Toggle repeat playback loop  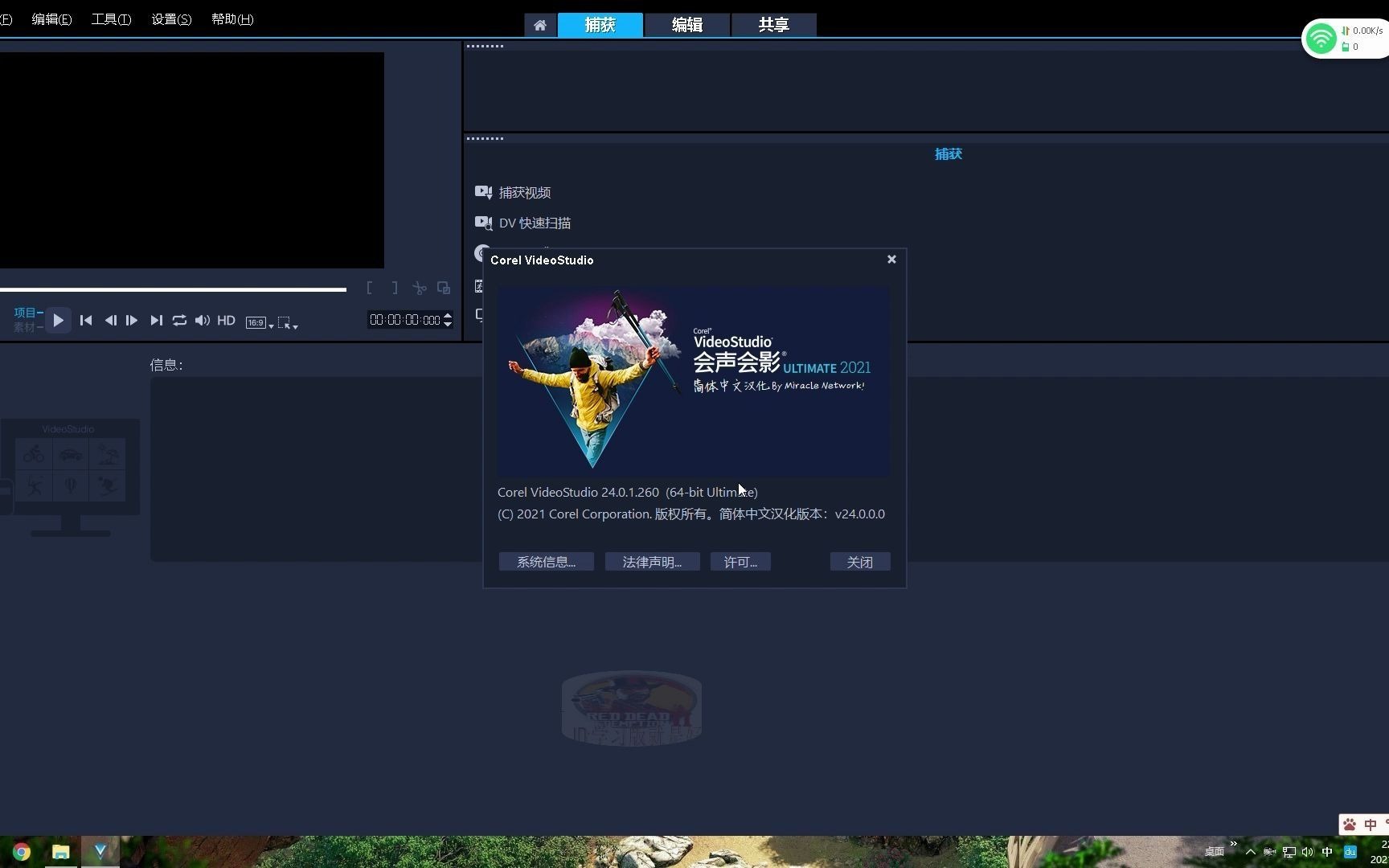coord(179,321)
